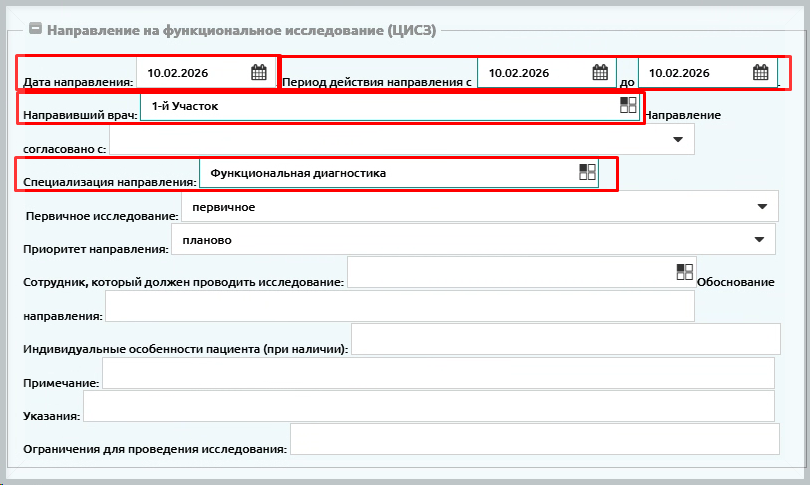The height and width of the screenshot is (485, 810).
Task: Click Индивидуальные особенности пациента field
Action: [565, 339]
